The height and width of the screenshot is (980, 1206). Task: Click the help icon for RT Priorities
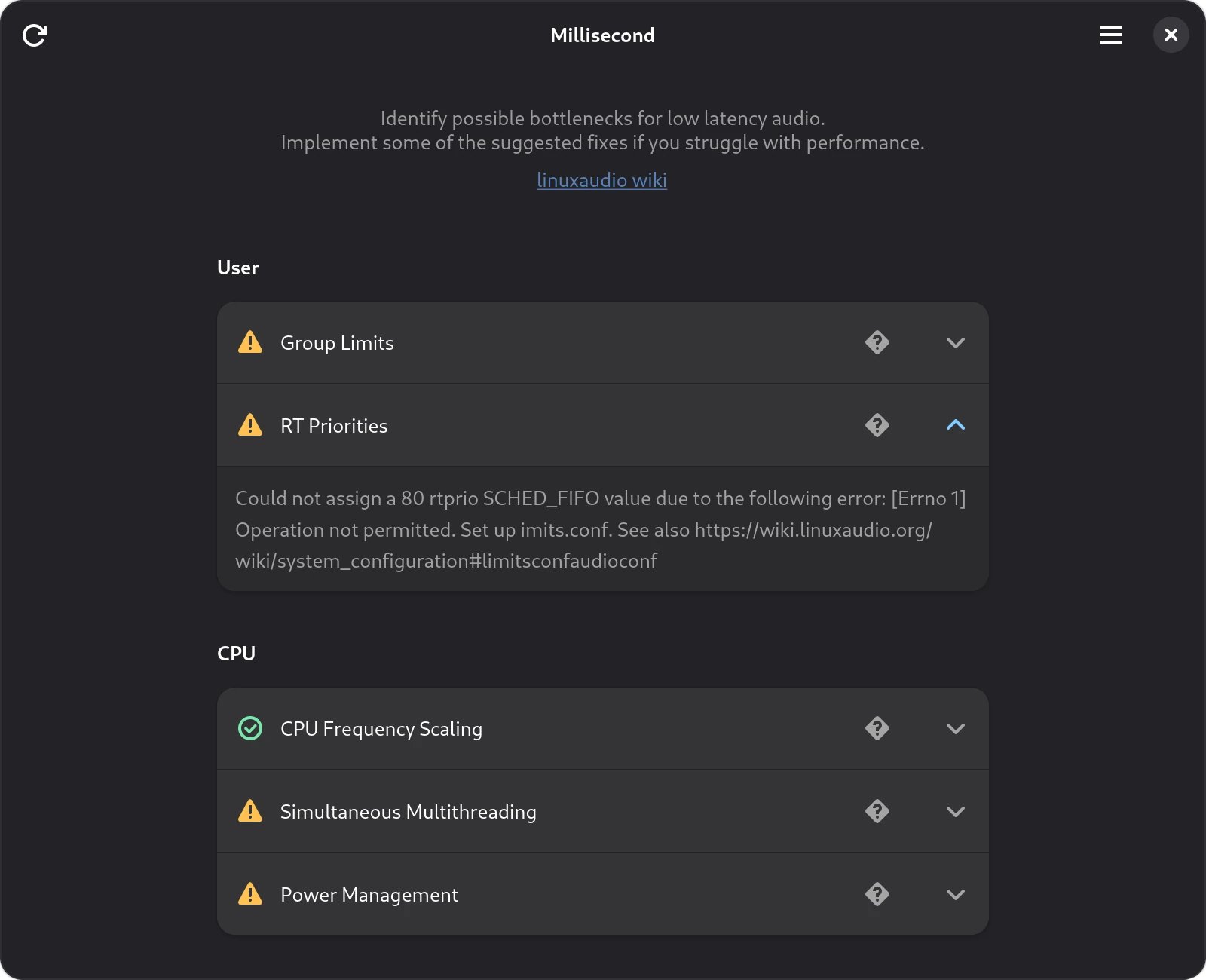pos(877,426)
